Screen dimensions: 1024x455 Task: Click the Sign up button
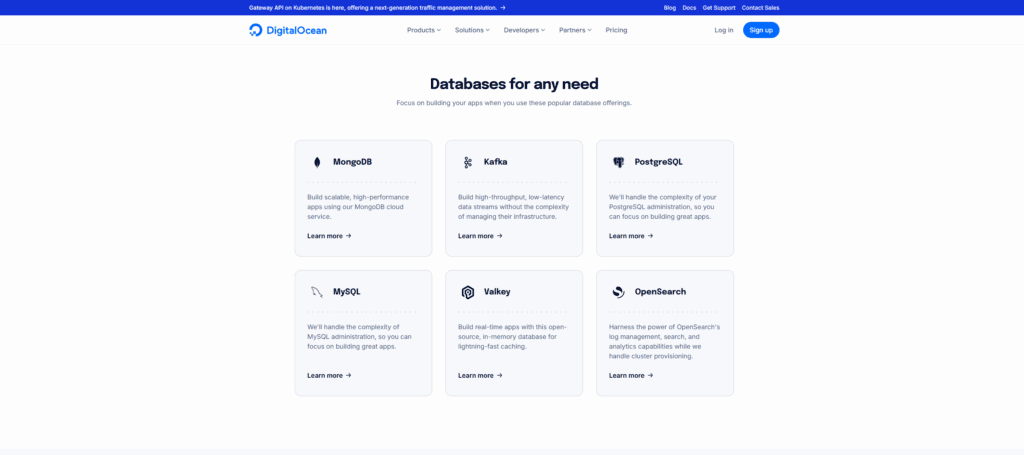[761, 30]
